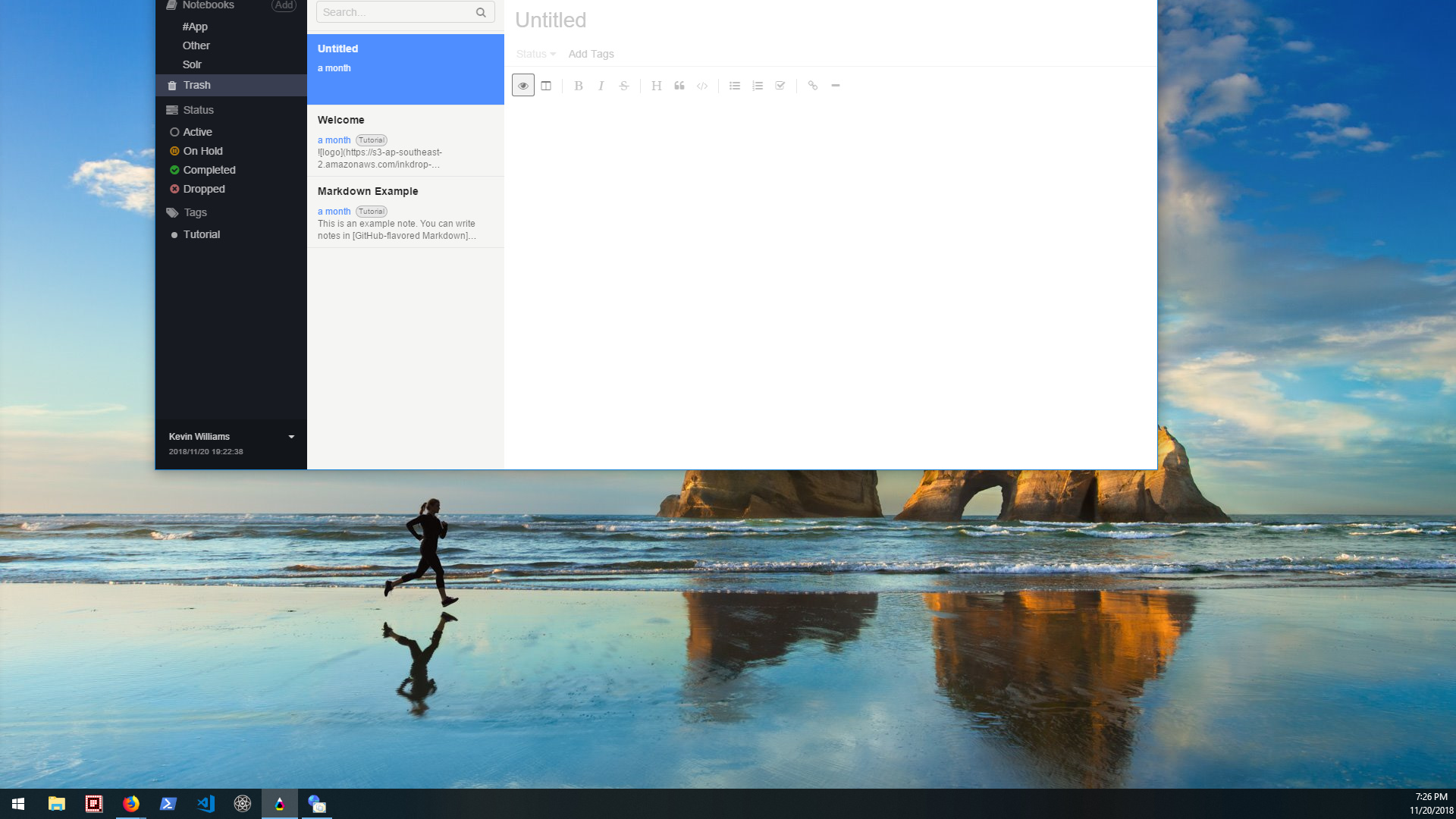Insert a block quote
This screenshot has width=1456, height=819.
[x=679, y=86]
